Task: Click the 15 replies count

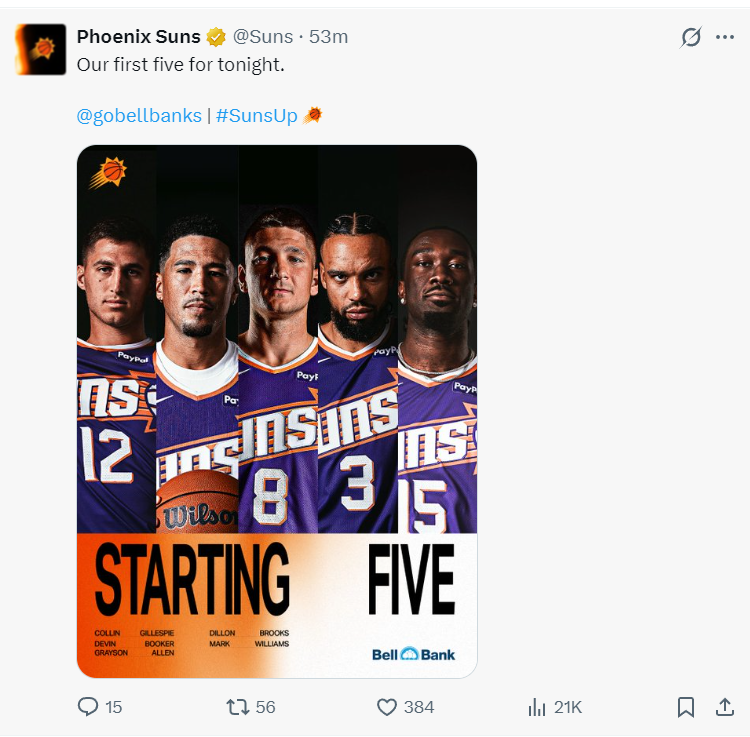Action: 113,707
